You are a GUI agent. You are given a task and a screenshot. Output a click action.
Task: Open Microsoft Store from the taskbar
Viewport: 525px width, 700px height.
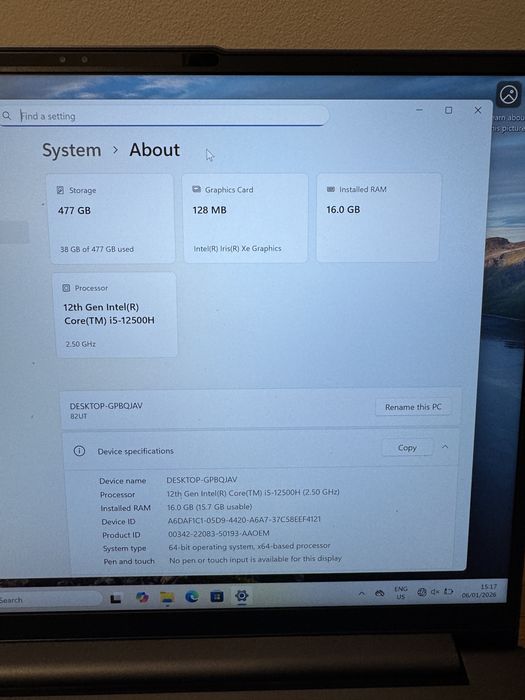[x=217, y=596]
